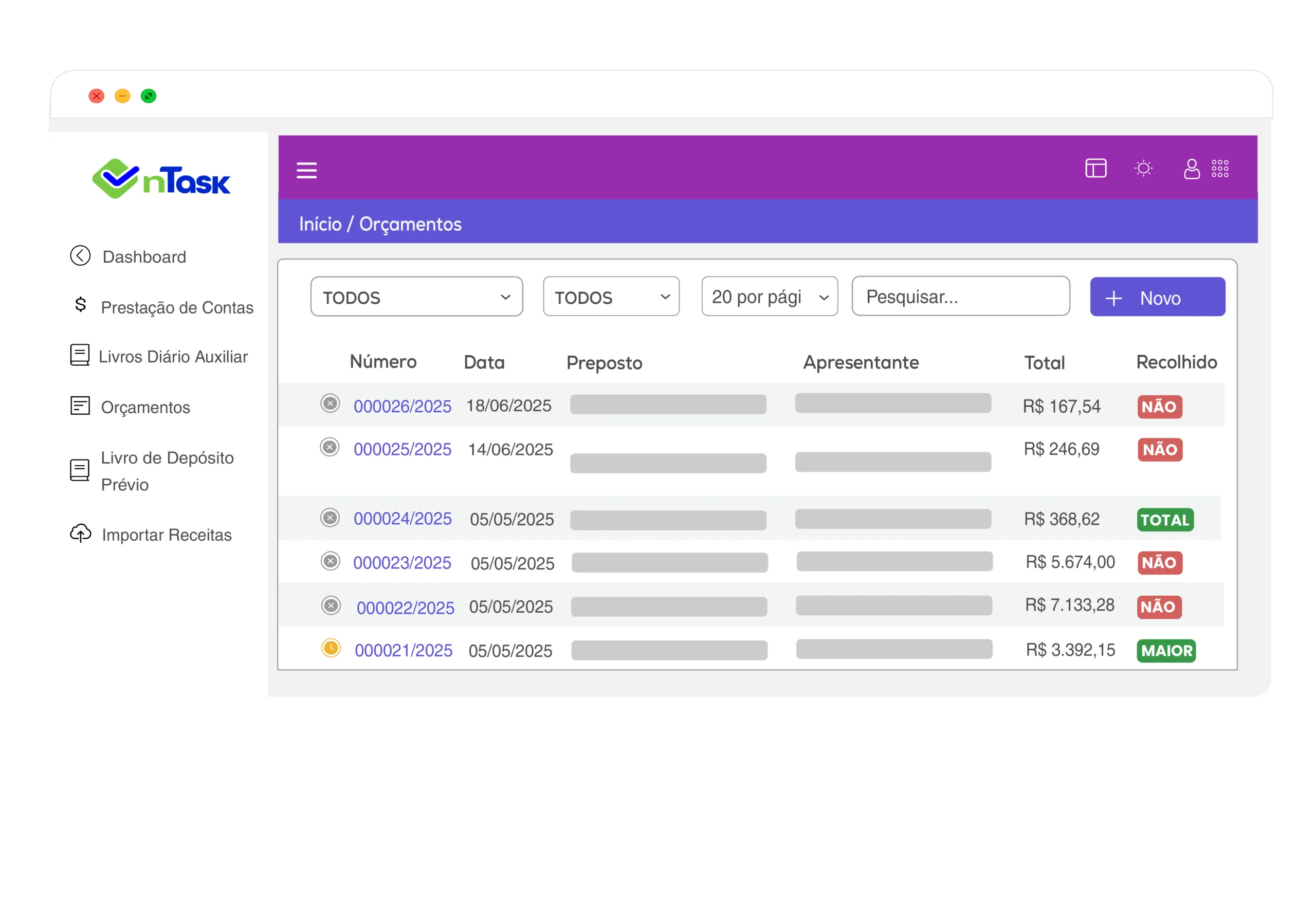Click the Dashboard back arrow icon
The height and width of the screenshot is (899, 1316).
point(80,256)
